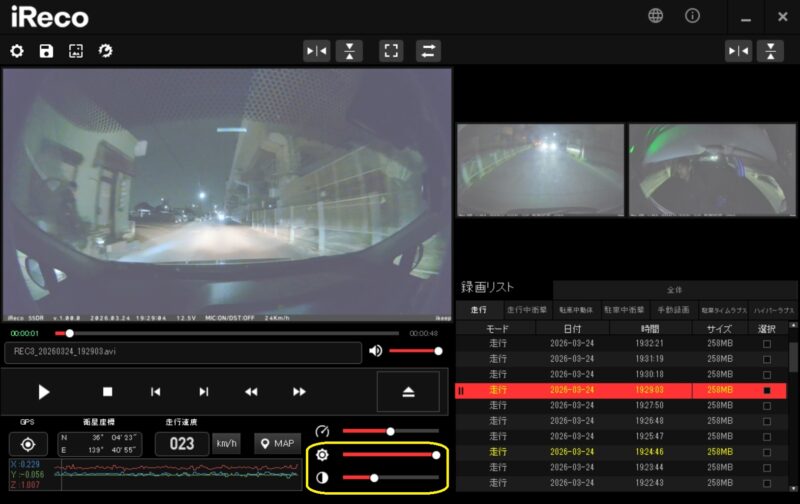Image resolution: width=800 pixels, height=504 pixels.
Task: Click the swap cameras arrows icon
Action: tap(429, 51)
